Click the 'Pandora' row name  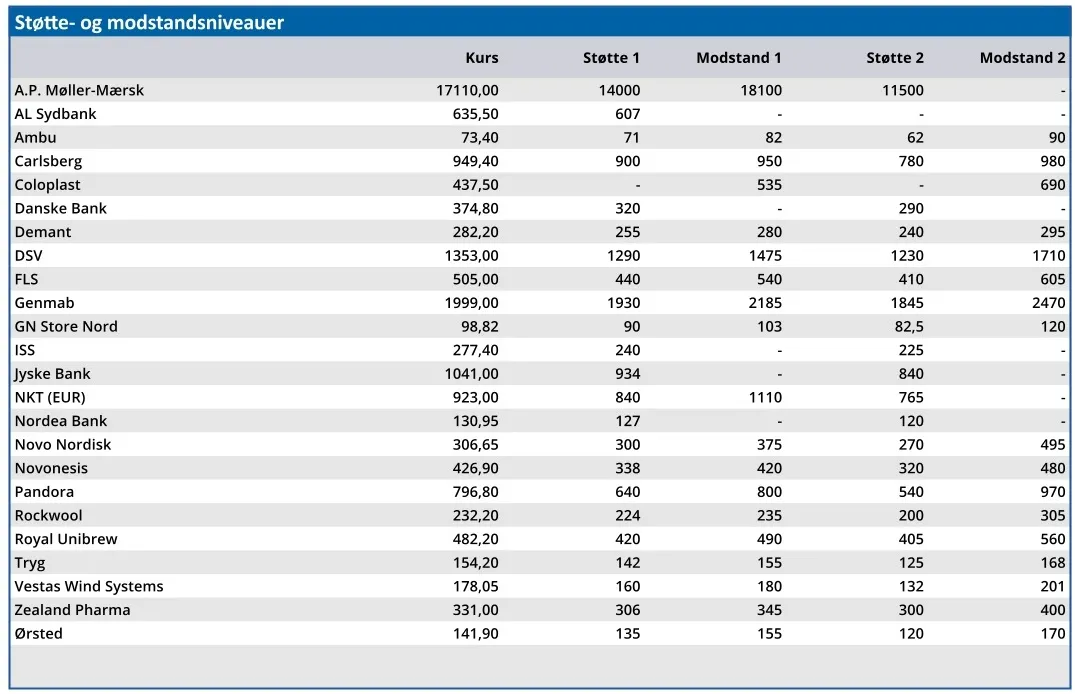(44, 492)
